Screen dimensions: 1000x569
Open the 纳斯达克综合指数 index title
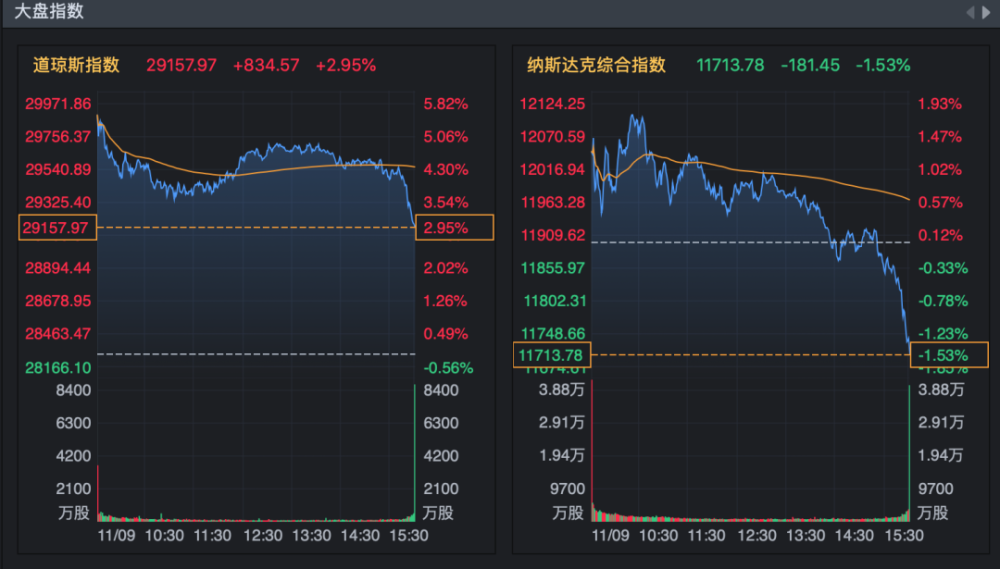pyautogui.click(x=597, y=65)
